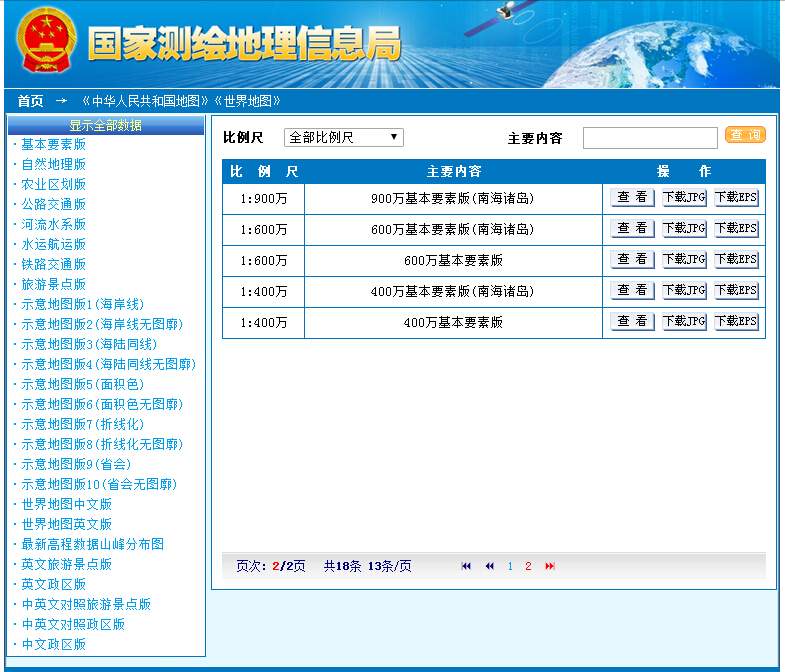Download JPG of 600万基本要素版(南海诸岛)
The height and width of the screenshot is (672, 785).
[684, 228]
